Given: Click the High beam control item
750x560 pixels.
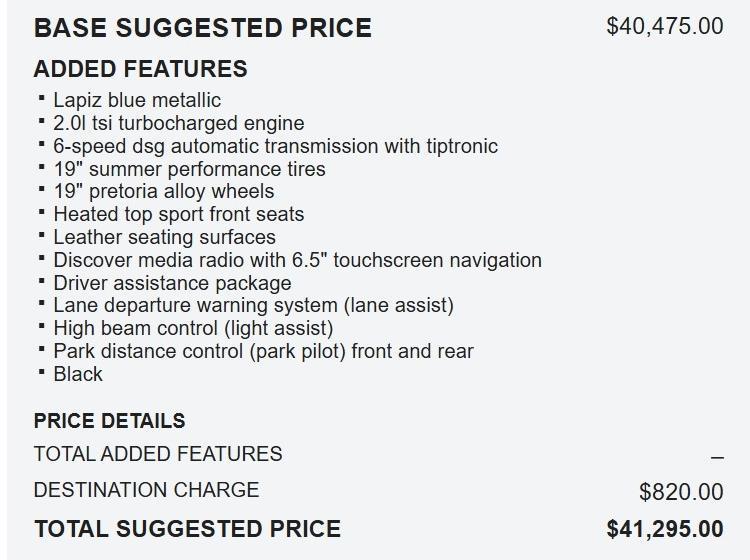Looking at the screenshot, I should click(193, 328).
